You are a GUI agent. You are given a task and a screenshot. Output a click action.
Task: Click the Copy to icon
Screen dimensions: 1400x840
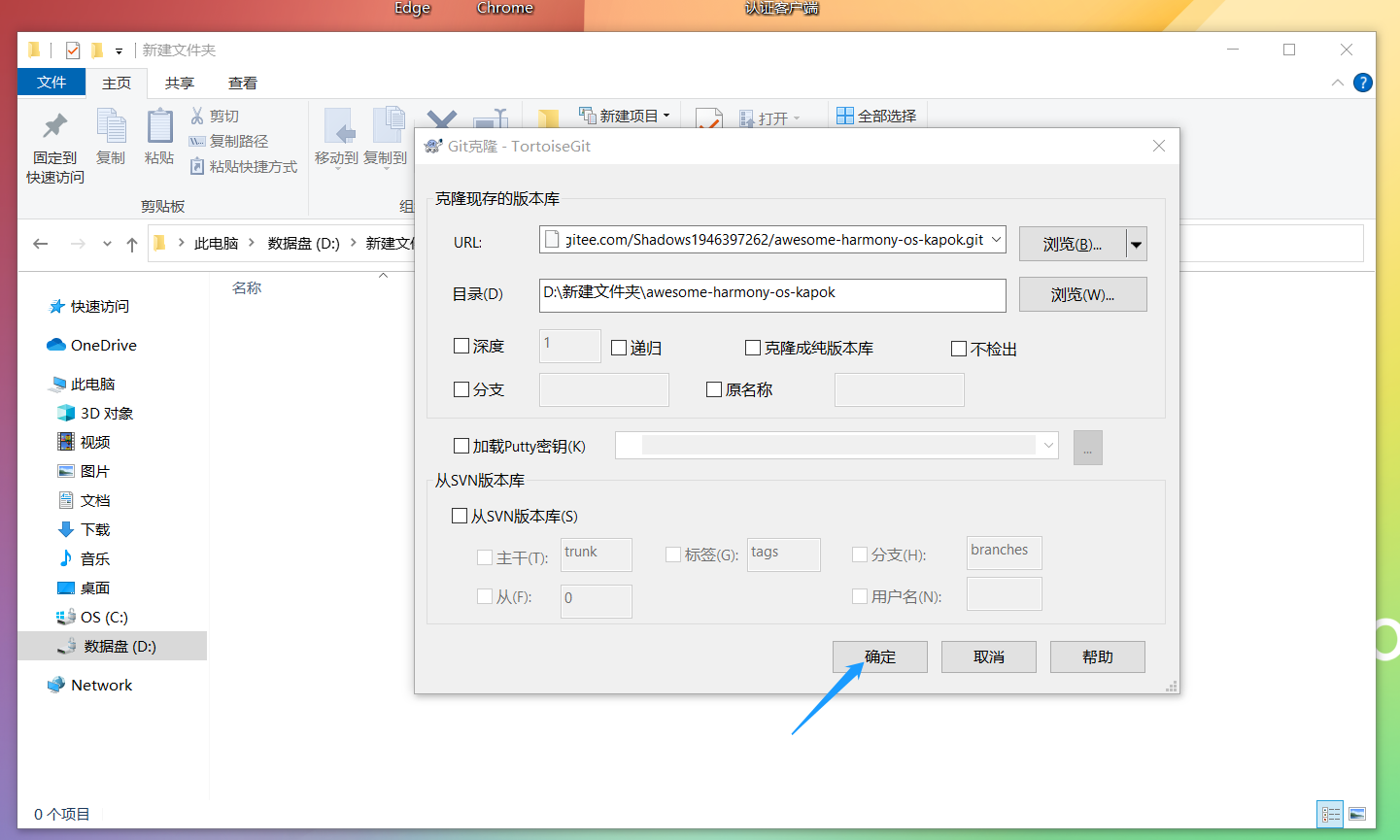point(389,126)
